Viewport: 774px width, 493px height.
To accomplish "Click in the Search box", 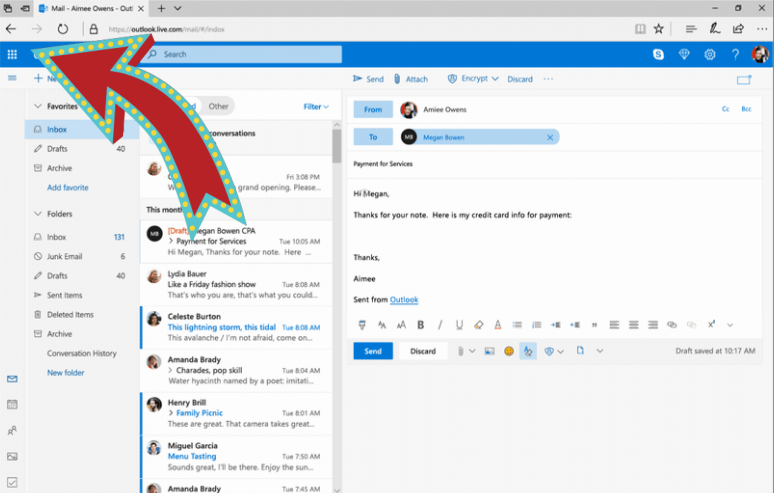I will 240,54.
